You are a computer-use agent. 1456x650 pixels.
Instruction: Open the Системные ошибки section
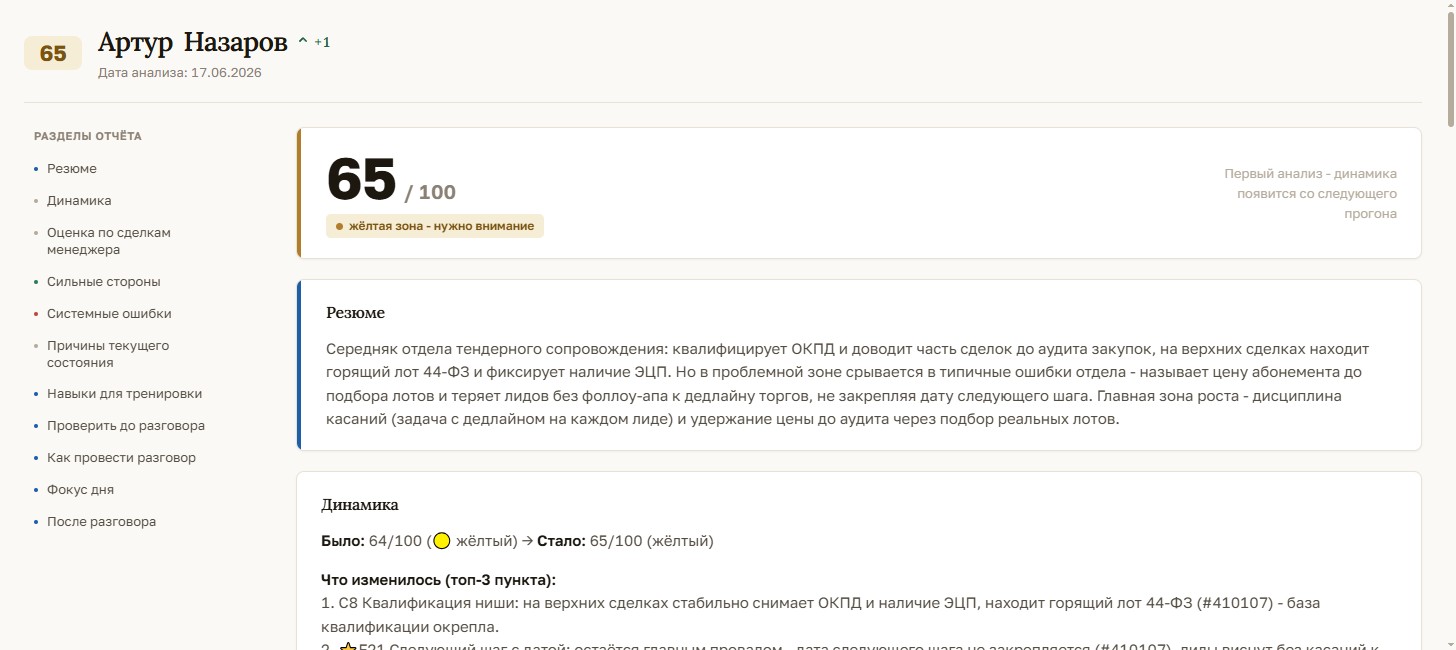(x=109, y=314)
